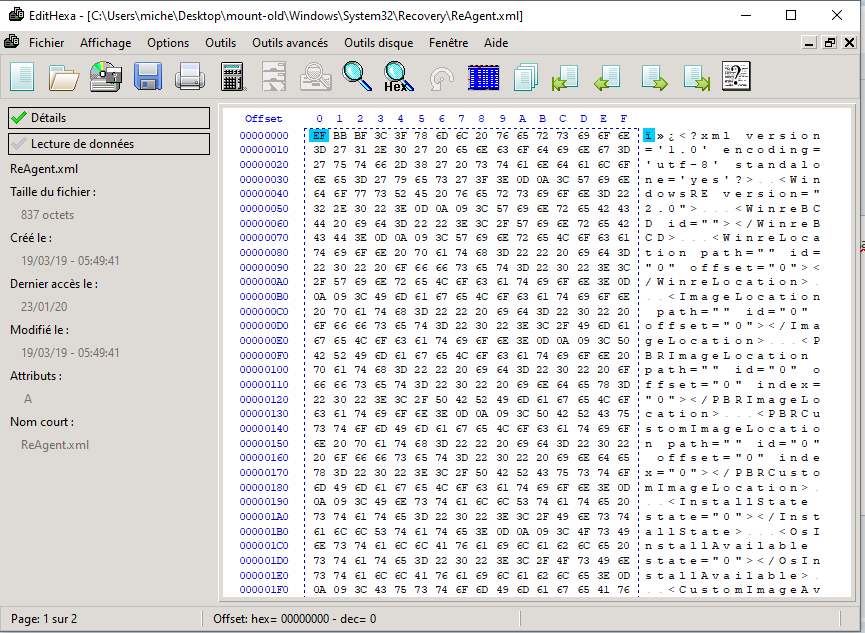Click status bar text Page: 1 sur 2
Viewport: 865px width, 633px height.
pos(44,619)
